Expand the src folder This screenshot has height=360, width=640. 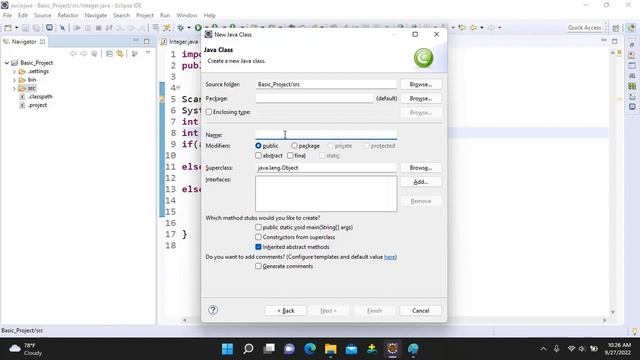(x=14, y=89)
